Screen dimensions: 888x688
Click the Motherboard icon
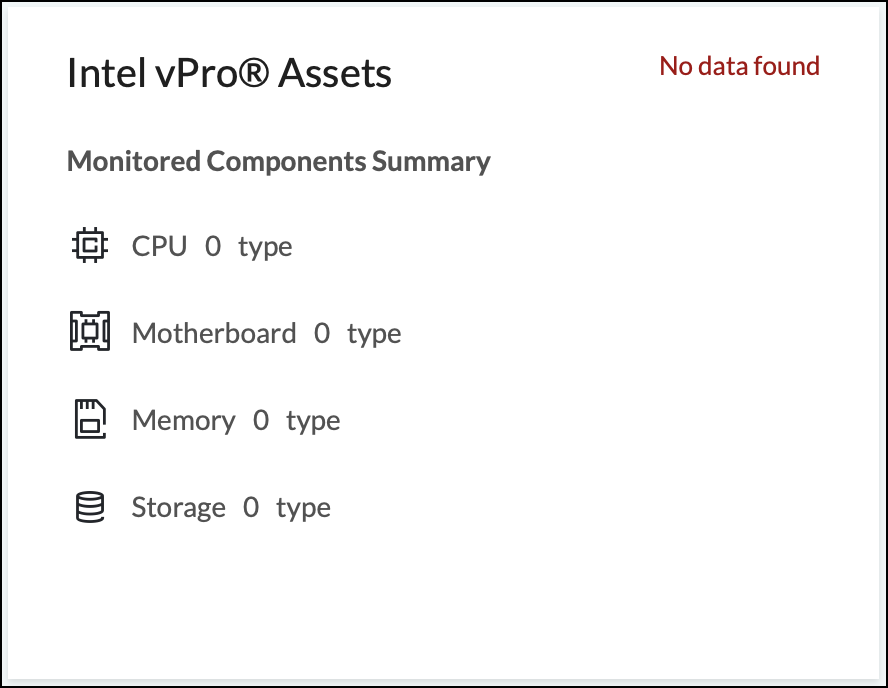tap(90, 332)
